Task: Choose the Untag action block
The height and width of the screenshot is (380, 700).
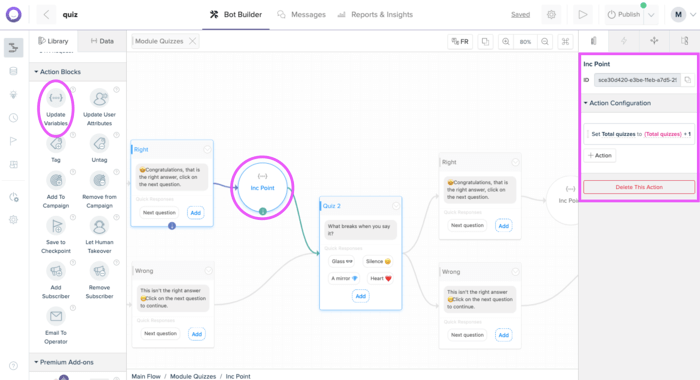Action: (99, 149)
